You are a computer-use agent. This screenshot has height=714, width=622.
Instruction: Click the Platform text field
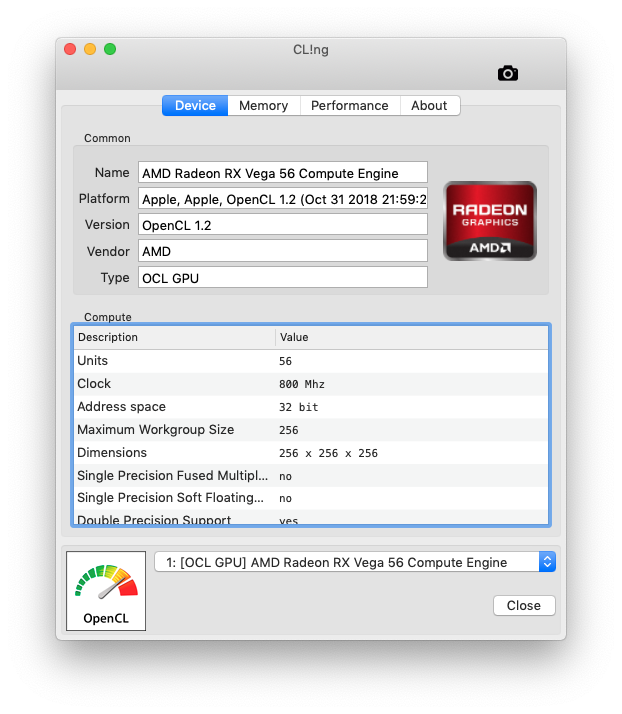(283, 199)
